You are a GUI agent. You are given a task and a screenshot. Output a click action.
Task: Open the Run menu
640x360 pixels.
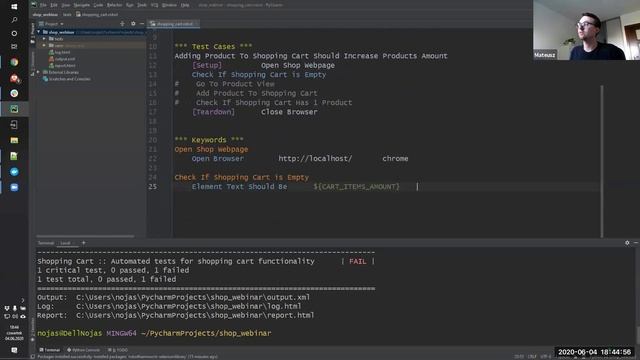(x=130, y=5)
